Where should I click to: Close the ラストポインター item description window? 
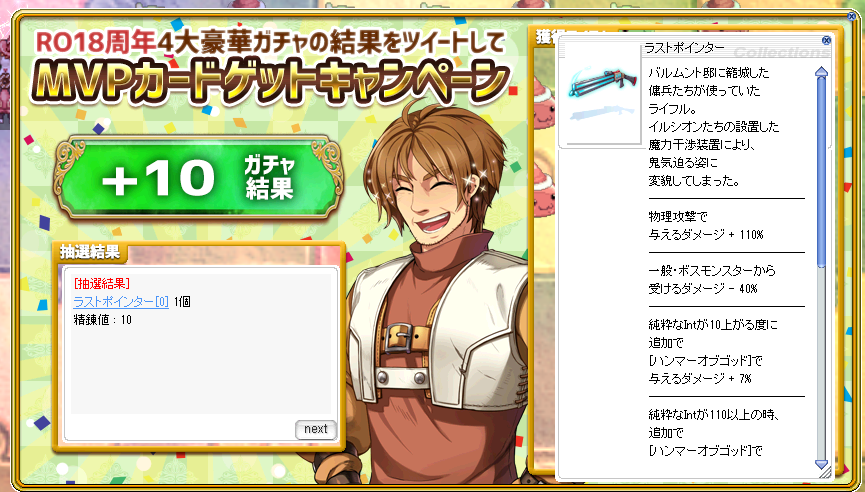(x=826, y=40)
